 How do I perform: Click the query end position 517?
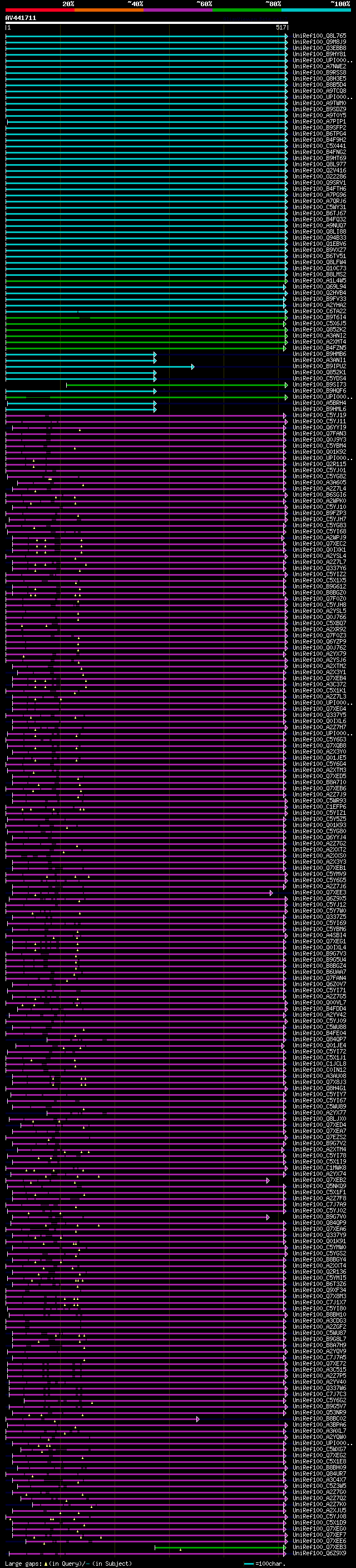[280, 27]
